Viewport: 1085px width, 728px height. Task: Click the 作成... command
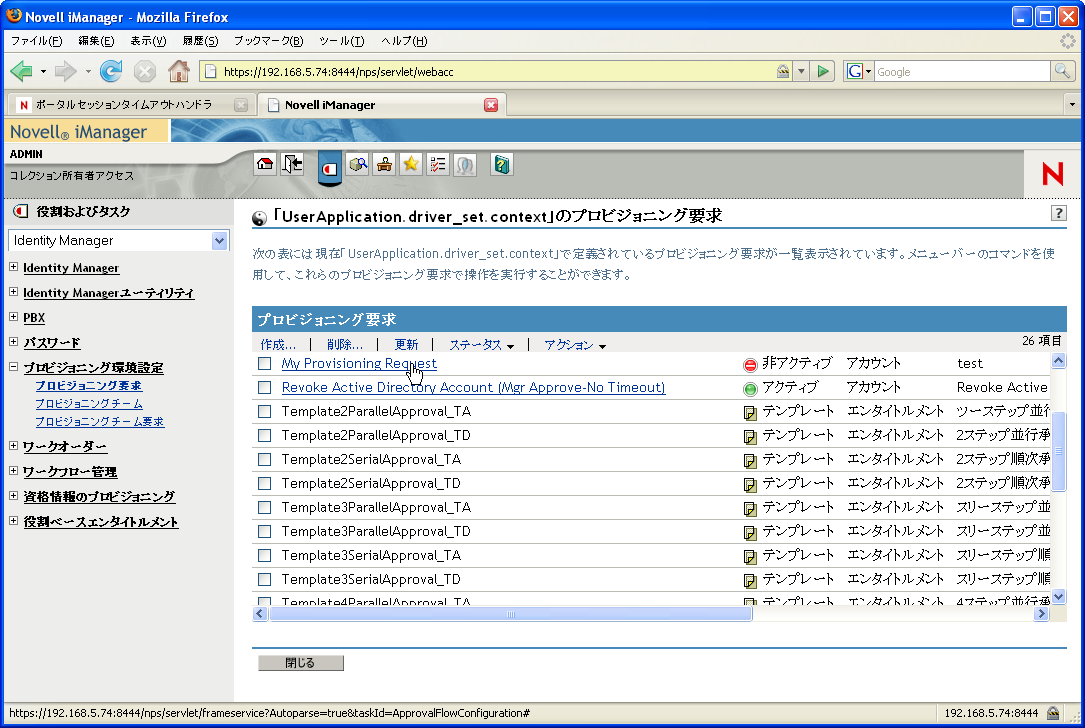[x=278, y=345]
